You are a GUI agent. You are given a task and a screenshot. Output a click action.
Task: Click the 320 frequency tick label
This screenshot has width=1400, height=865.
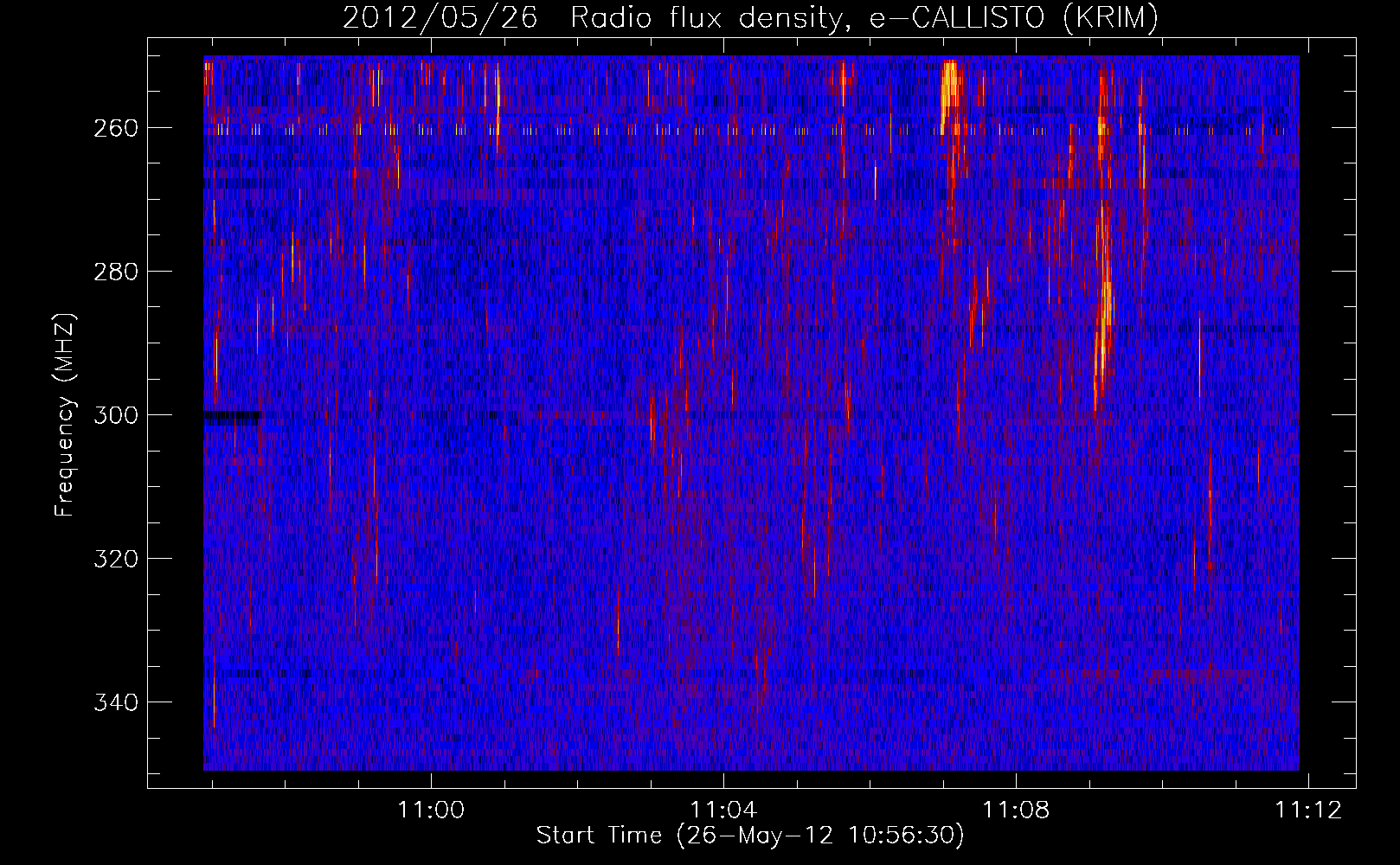(x=116, y=559)
